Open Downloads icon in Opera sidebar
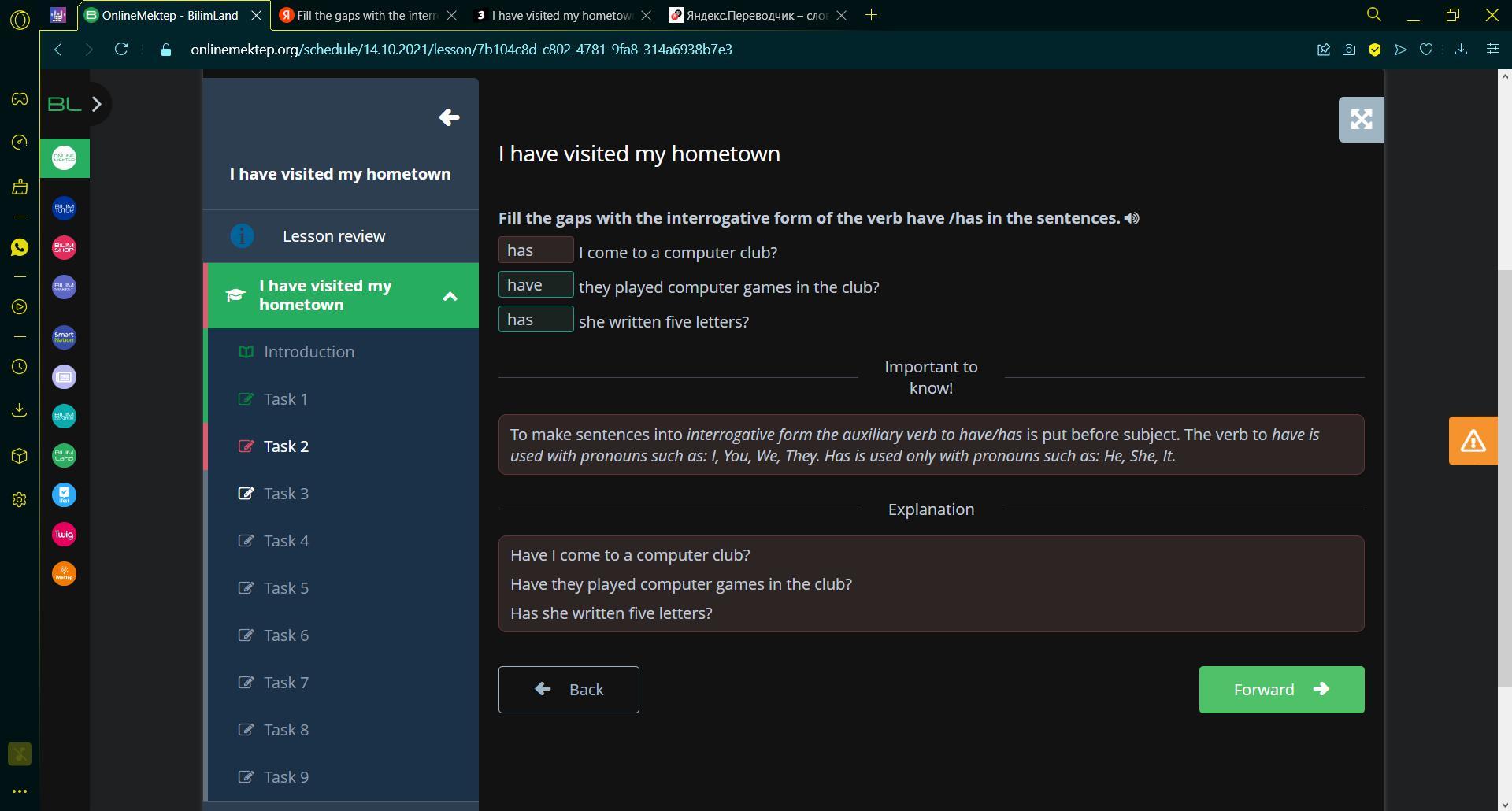Screen dimensions: 1512x811 pos(20,410)
